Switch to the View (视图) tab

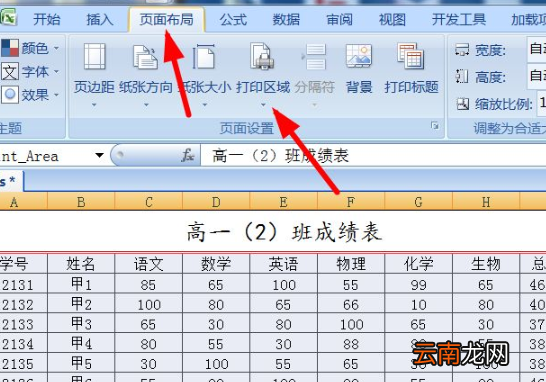coord(392,20)
